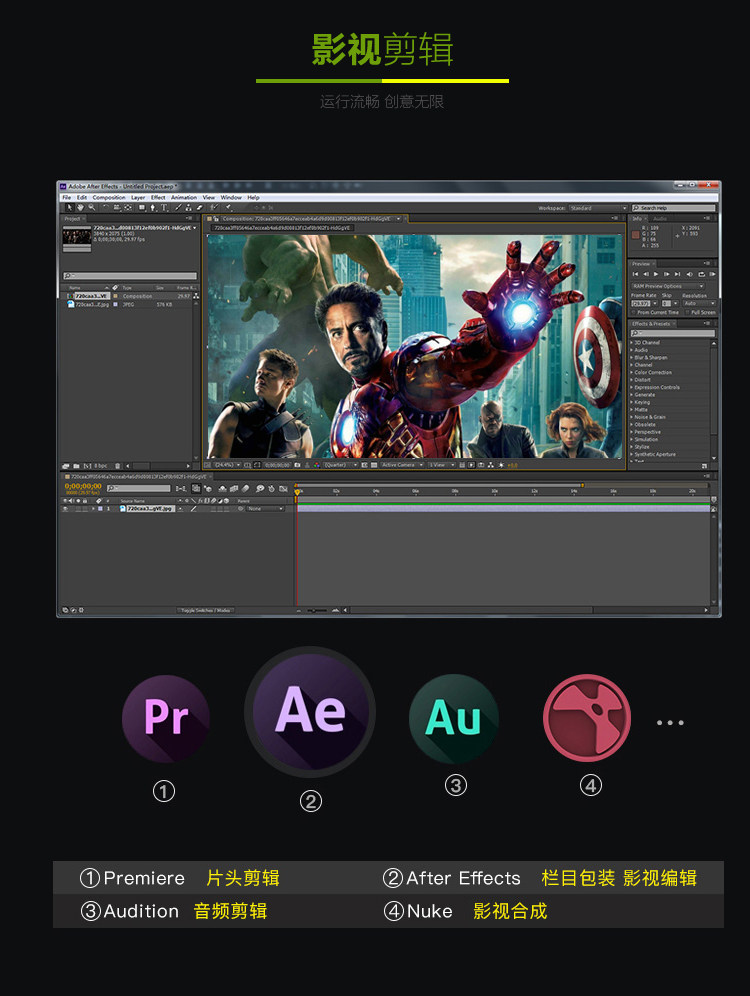Click the After Effects Ae logo

[x=310, y=711]
